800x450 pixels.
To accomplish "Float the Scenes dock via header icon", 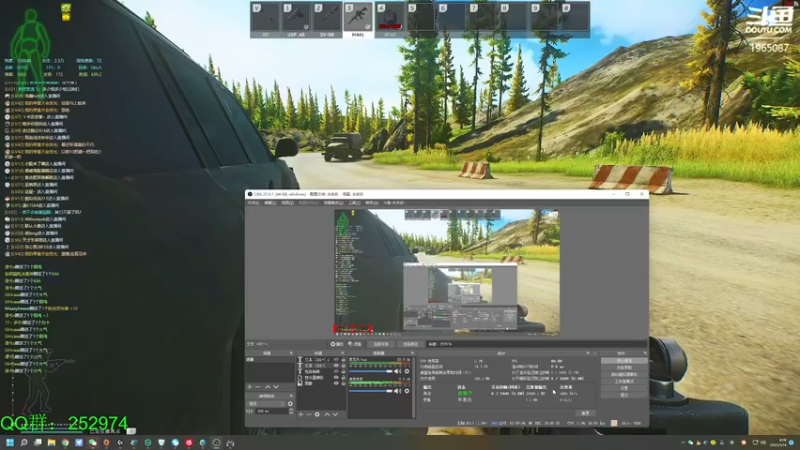I will click(291, 353).
